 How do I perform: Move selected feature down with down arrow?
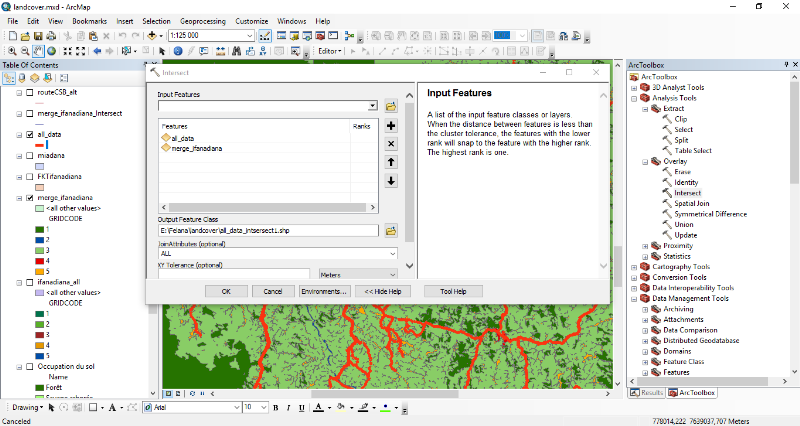click(391, 180)
